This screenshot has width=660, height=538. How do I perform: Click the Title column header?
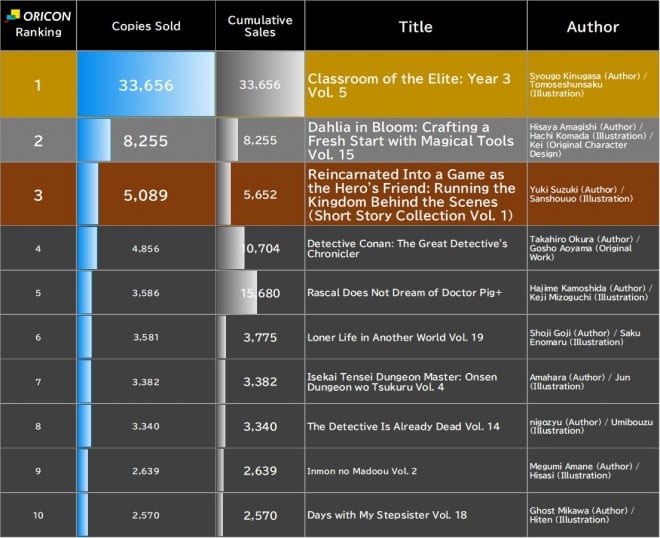click(415, 27)
